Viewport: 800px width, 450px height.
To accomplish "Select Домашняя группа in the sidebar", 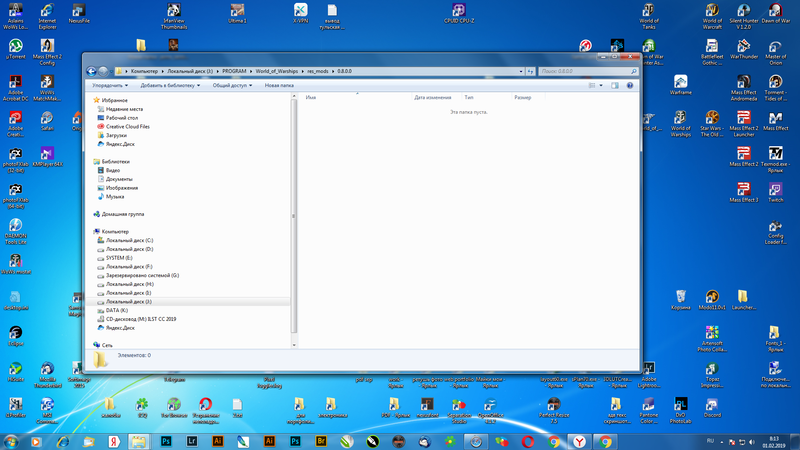I will point(122,214).
